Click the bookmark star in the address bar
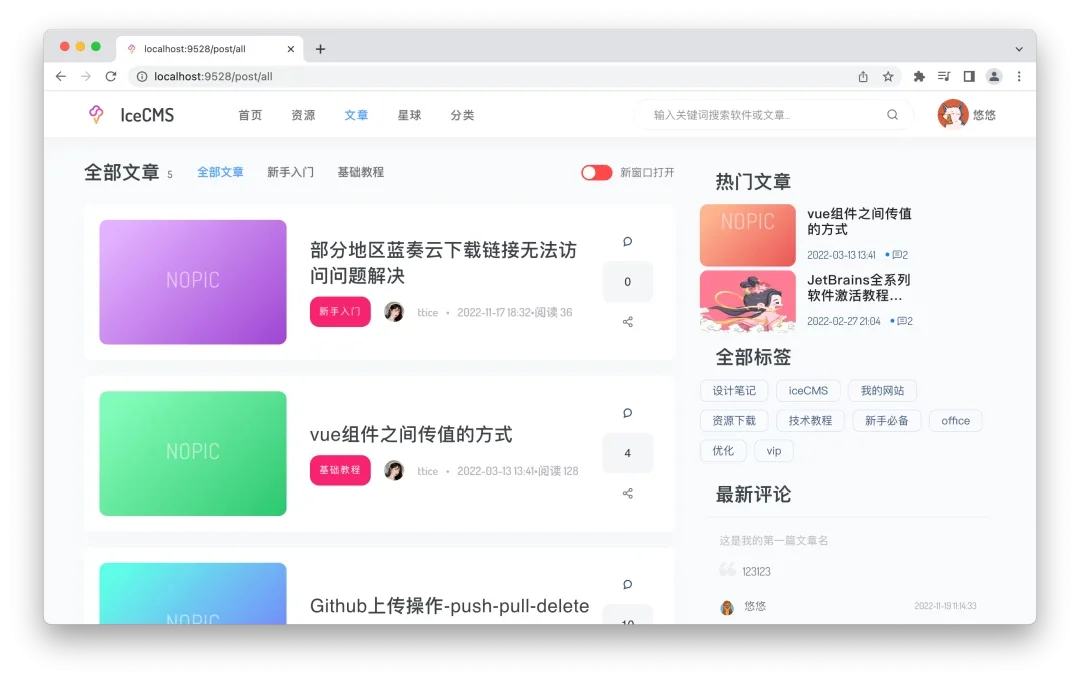Image resolution: width=1080 pixels, height=682 pixels. point(887,76)
